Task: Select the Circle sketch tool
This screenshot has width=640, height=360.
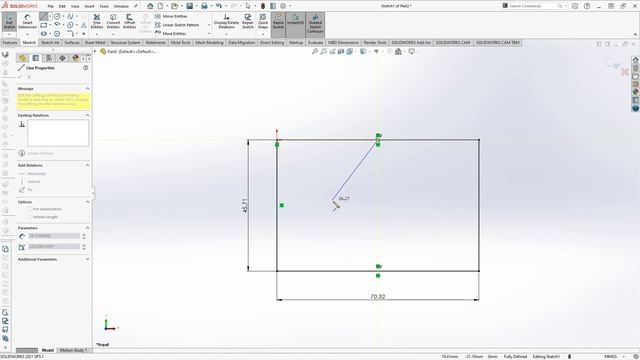Action: 57,16
